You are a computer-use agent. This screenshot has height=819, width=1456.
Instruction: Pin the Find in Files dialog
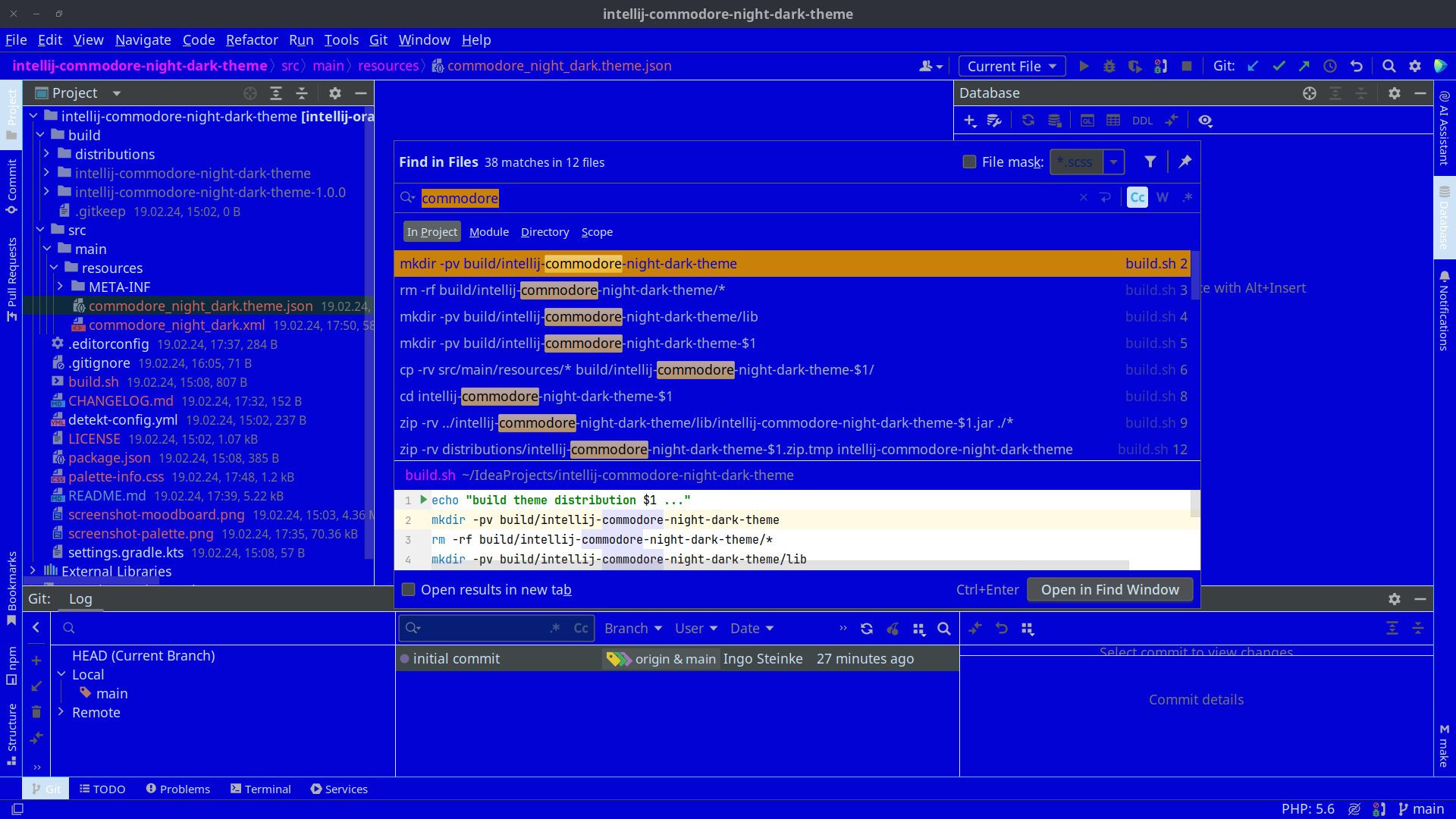(1185, 162)
